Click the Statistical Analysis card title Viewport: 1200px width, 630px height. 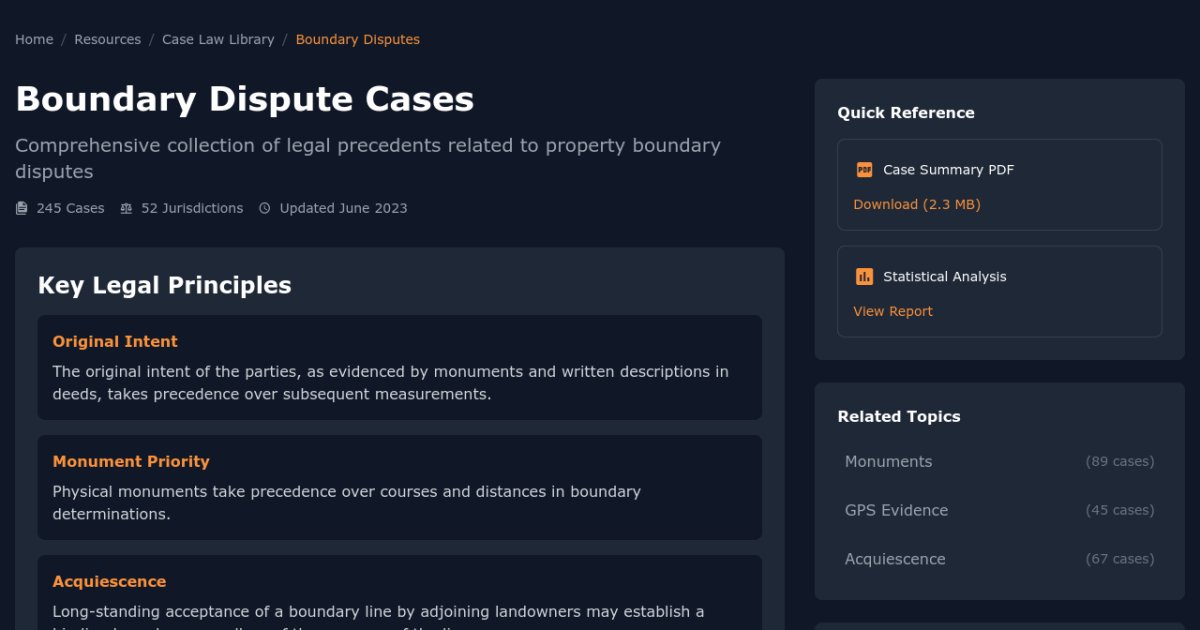944,277
